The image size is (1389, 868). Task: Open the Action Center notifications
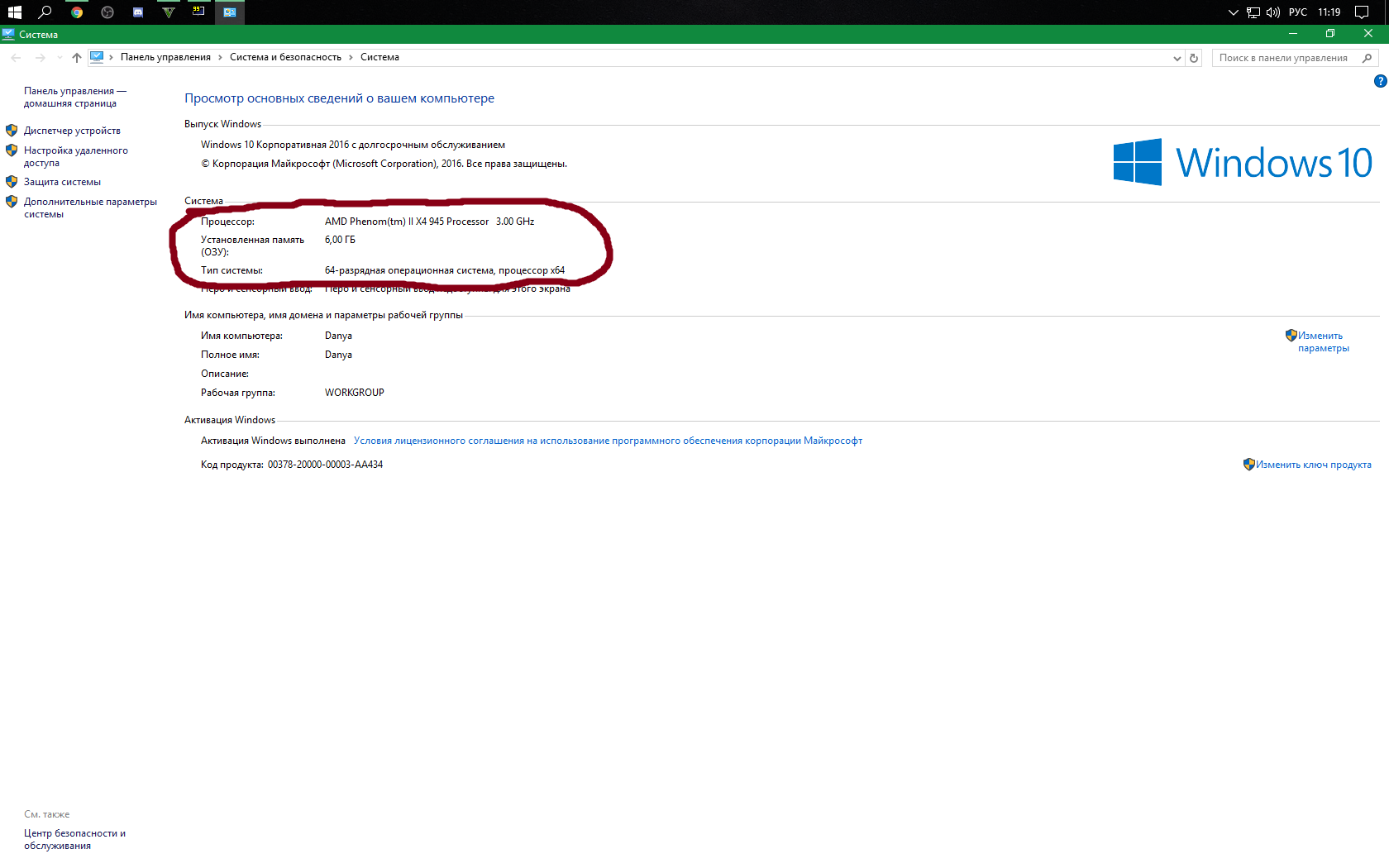tap(1362, 12)
